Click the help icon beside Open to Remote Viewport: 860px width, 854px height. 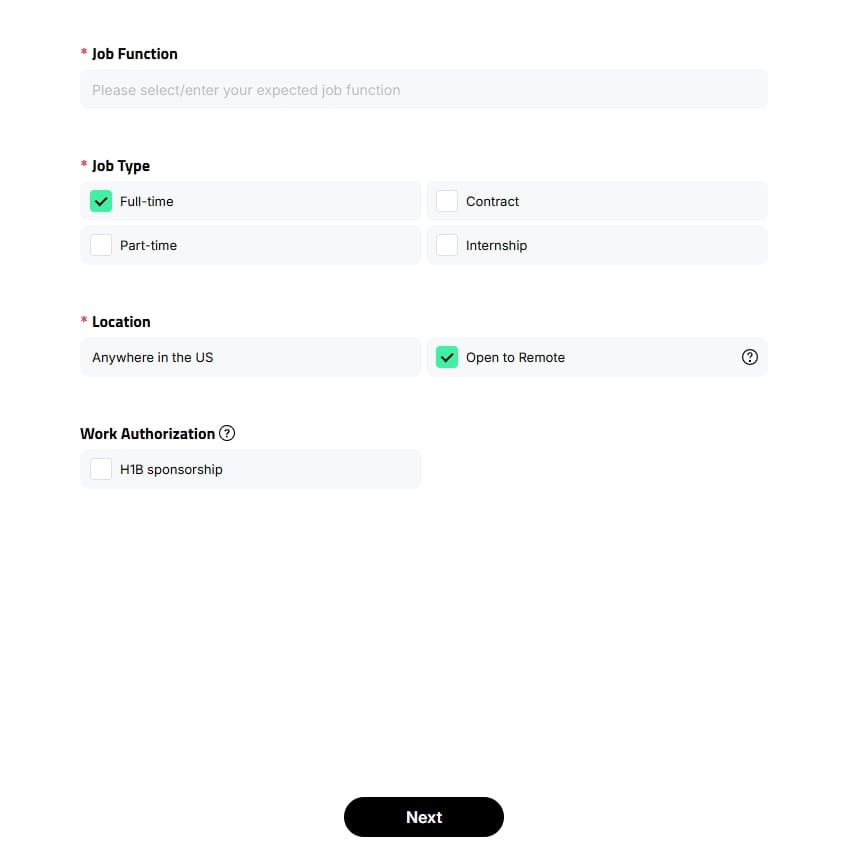click(750, 357)
